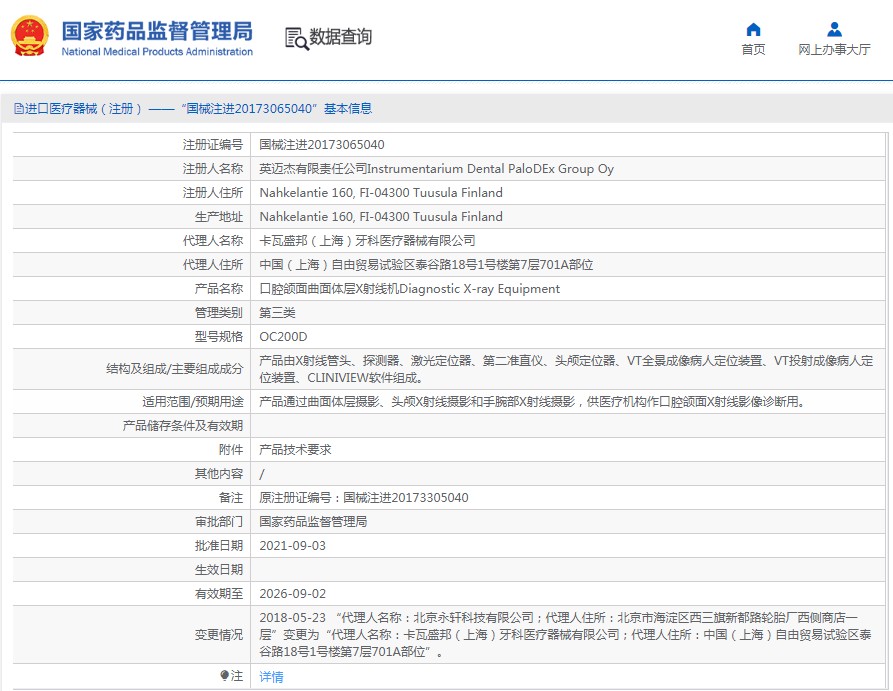The width and height of the screenshot is (893, 691).
Task: Click the national emblem logo
Action: pyautogui.click(x=30, y=36)
